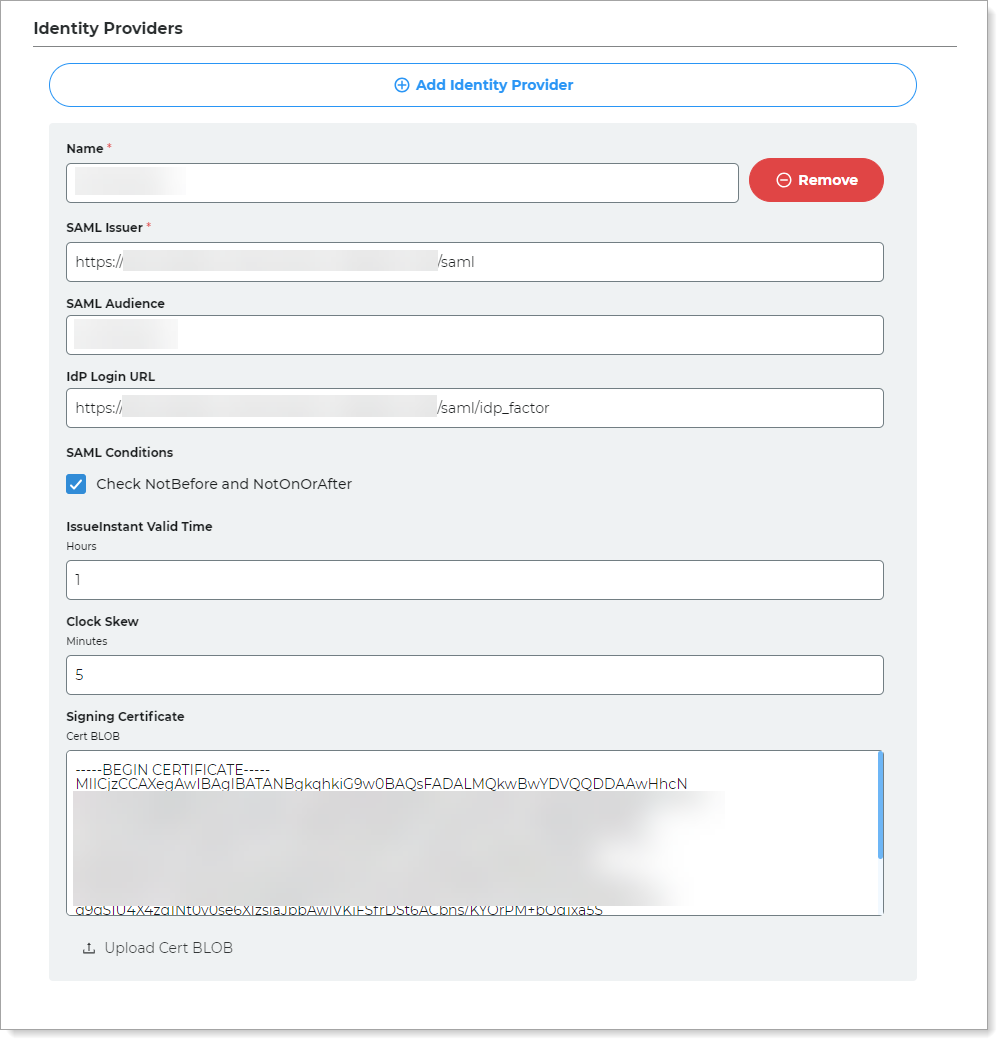Click the upload arrow icon beside Upload Cert BLOB
The height and width of the screenshot is (1045, 1003).
pos(89,948)
